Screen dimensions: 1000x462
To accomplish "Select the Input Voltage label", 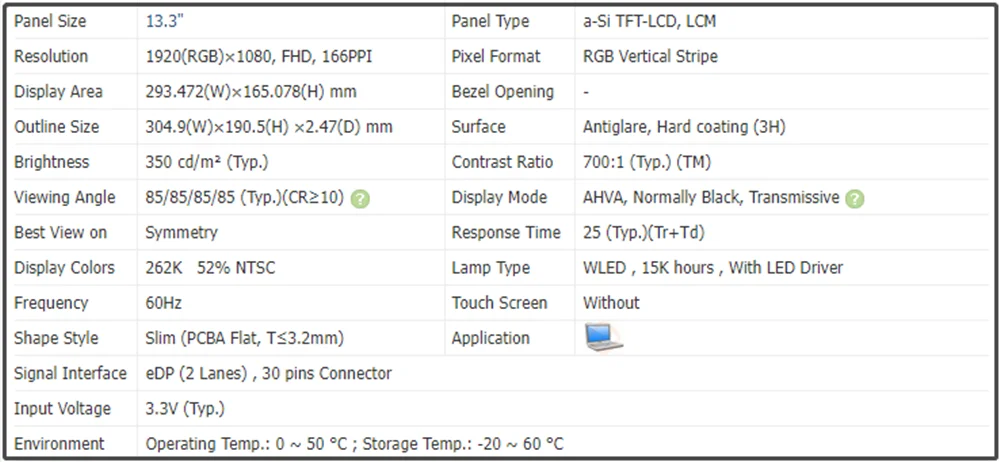I will coord(64,409).
